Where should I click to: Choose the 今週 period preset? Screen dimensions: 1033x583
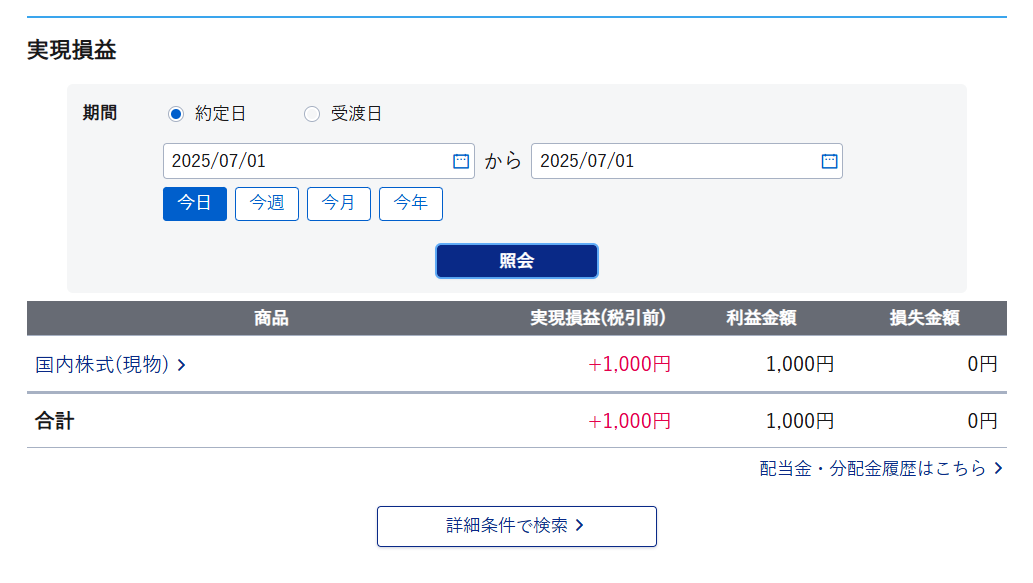pyautogui.click(x=267, y=204)
